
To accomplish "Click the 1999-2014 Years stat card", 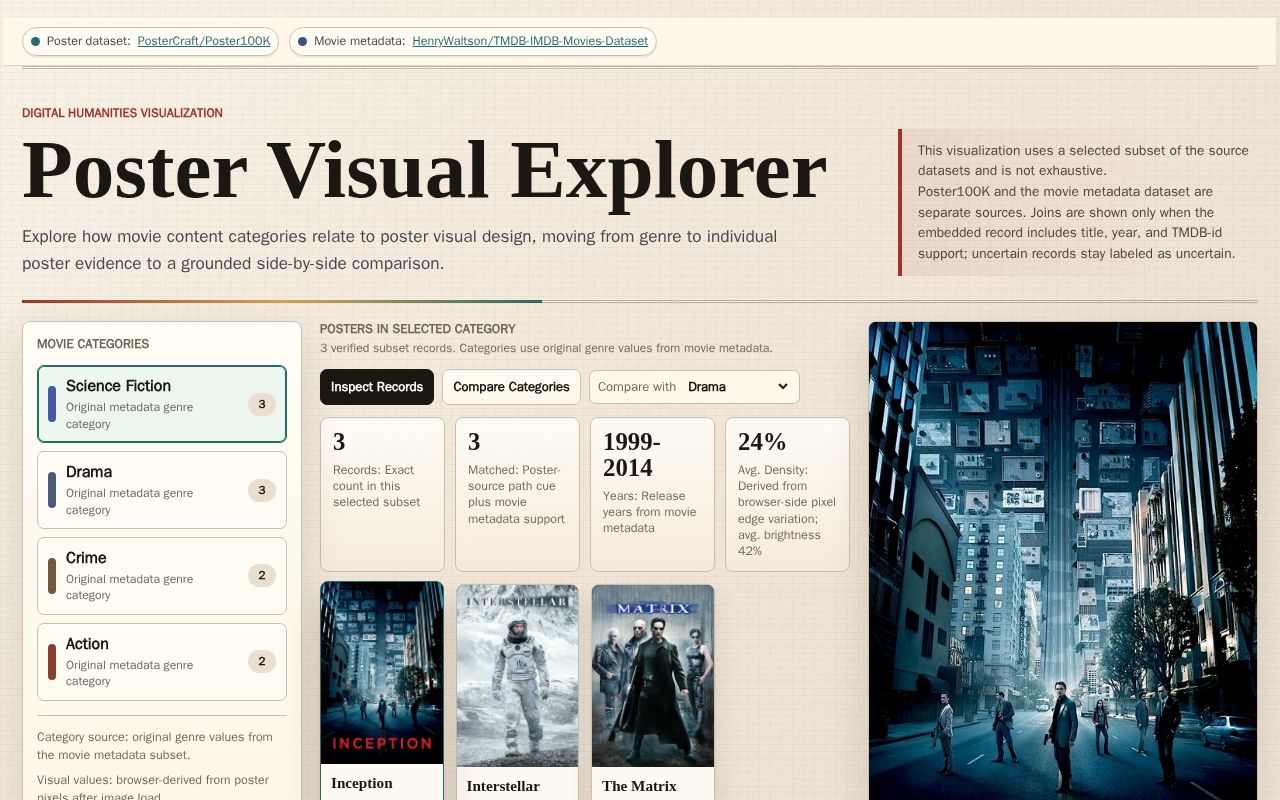I will 652,494.
